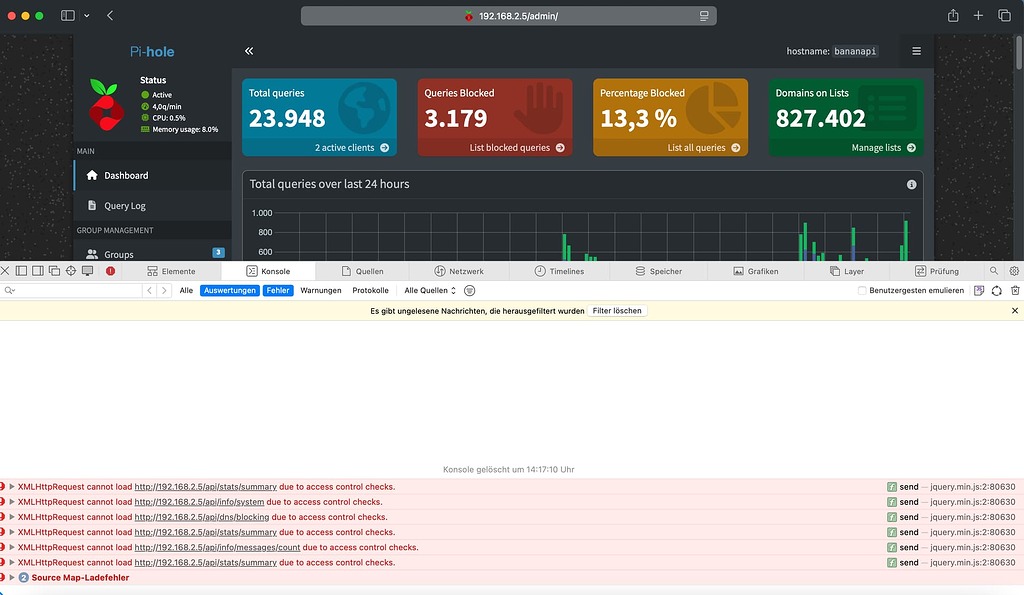Click the red error indicator icon
The image size is (1024, 595).
click(110, 271)
